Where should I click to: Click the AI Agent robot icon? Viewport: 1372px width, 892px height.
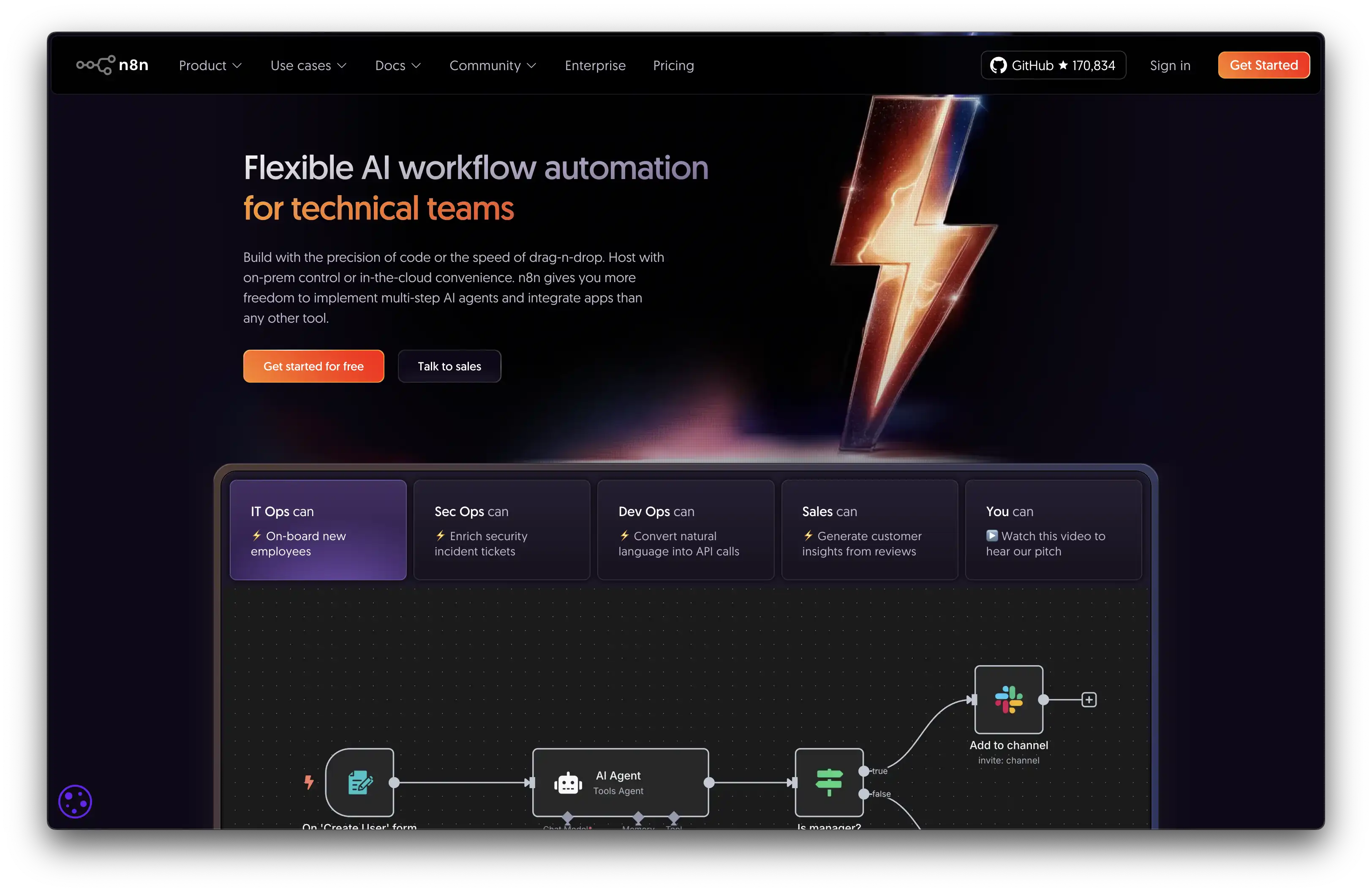568,783
